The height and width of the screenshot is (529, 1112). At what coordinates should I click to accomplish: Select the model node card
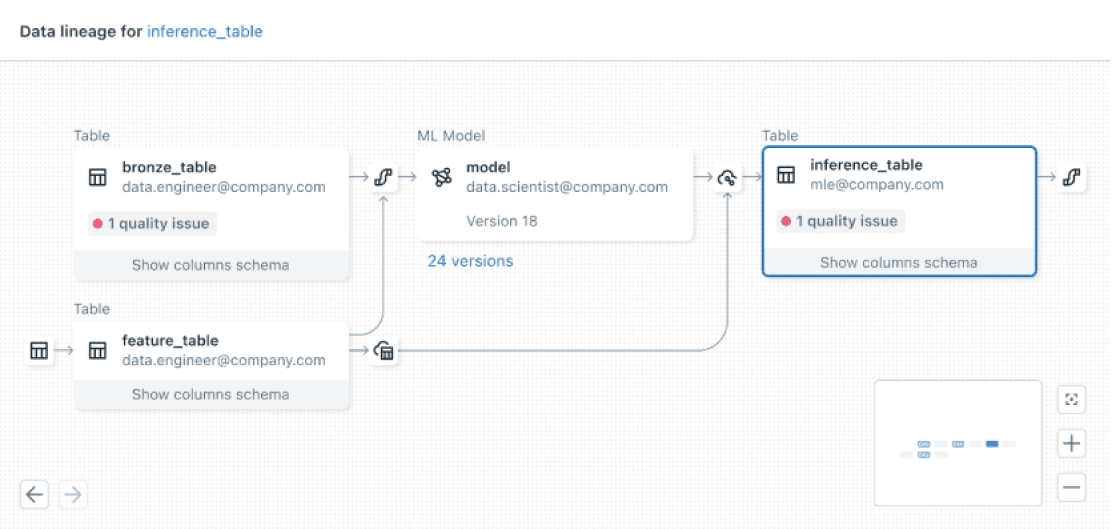pos(555,195)
